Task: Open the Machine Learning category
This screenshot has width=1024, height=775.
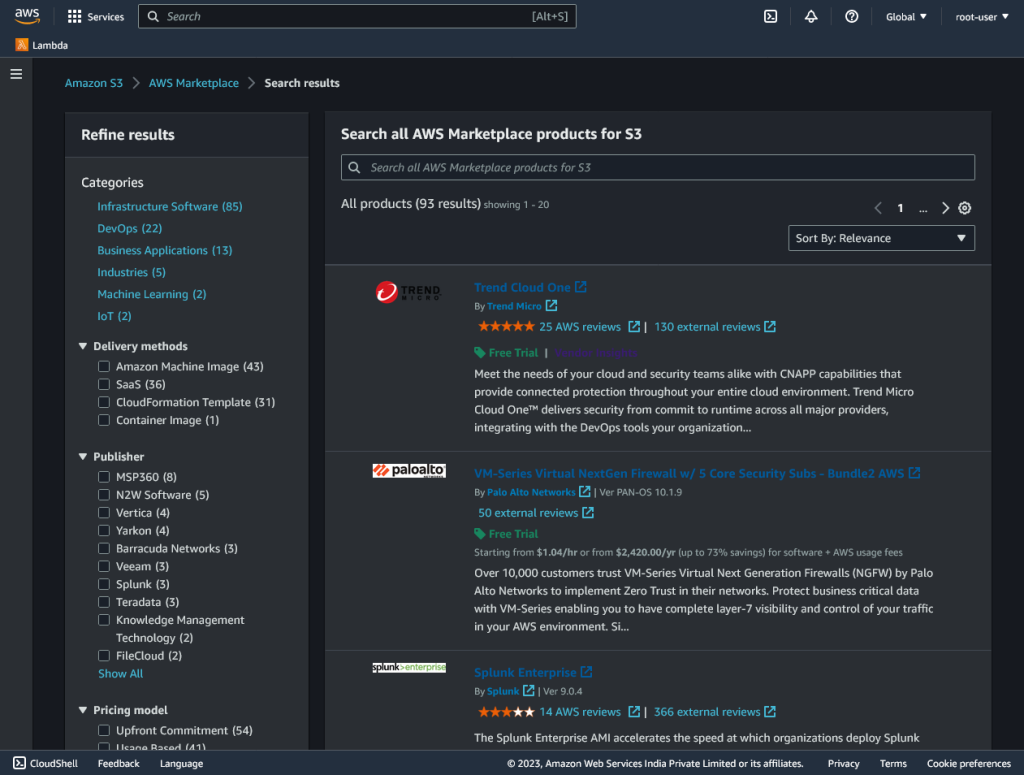Action: [152, 294]
